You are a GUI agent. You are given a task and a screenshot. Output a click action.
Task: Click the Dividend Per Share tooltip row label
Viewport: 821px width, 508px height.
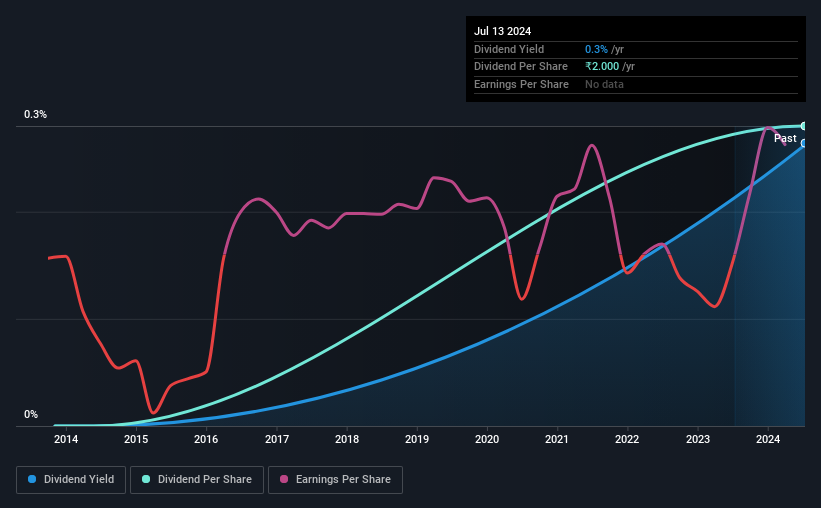click(x=520, y=67)
